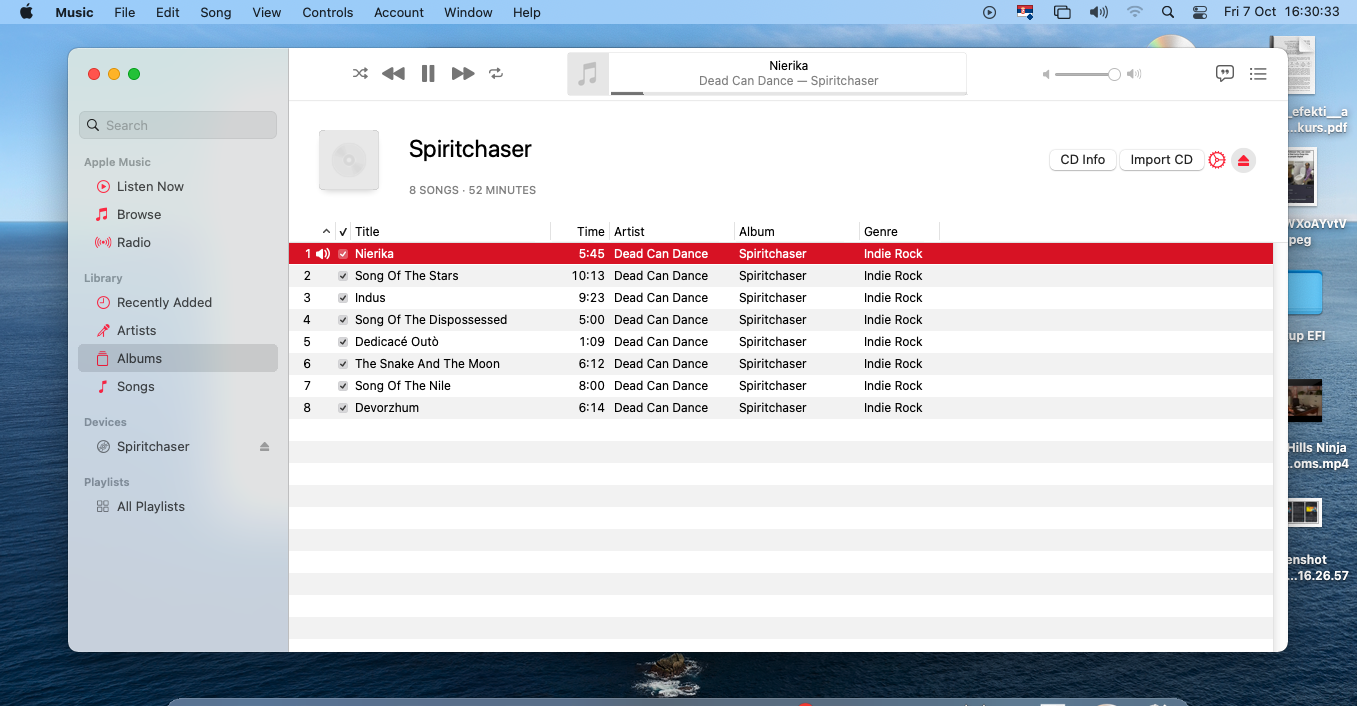Sort tracks by the Genre column
The image size is (1357, 706).
tap(899, 232)
